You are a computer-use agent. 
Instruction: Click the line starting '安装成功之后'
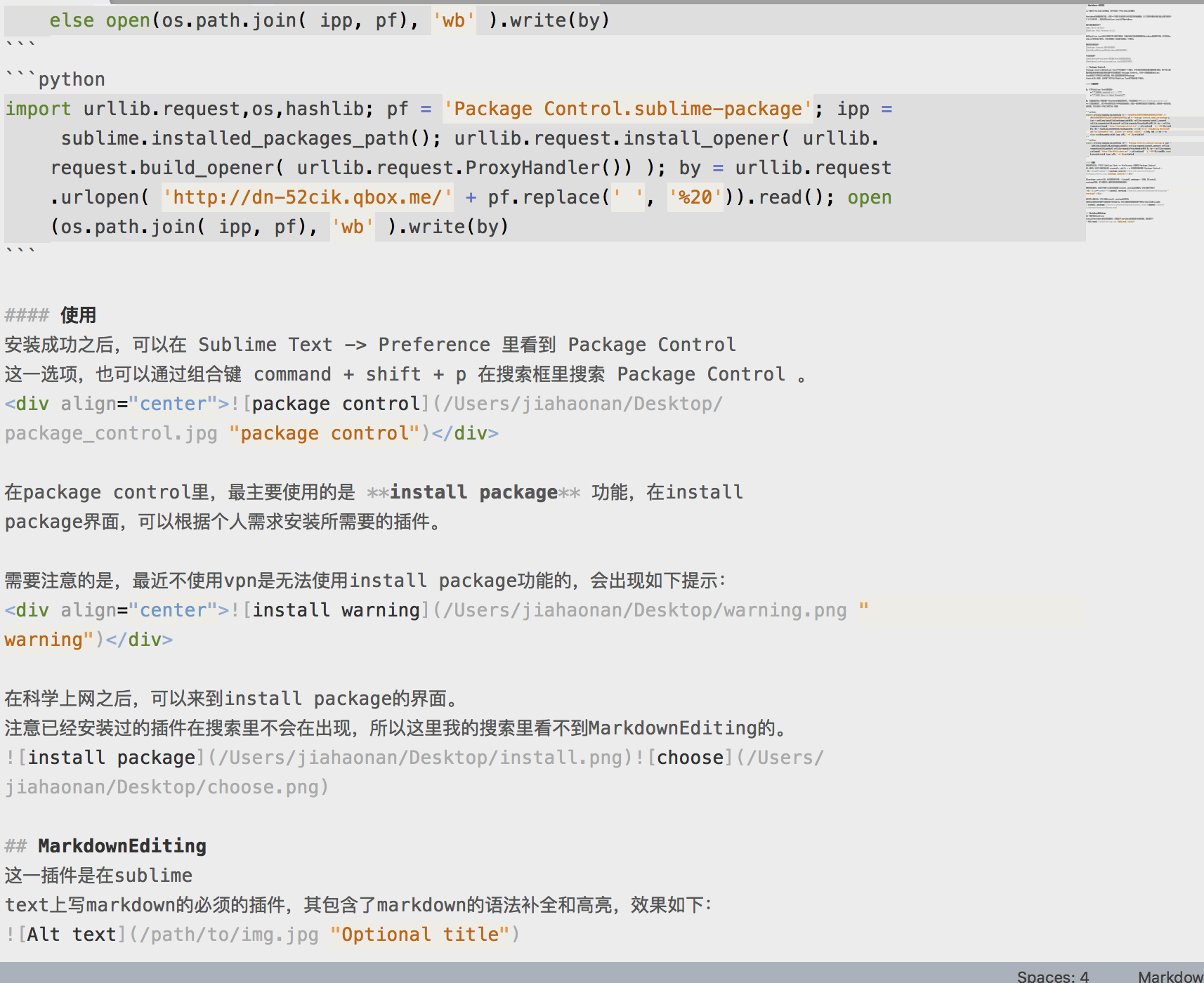(370, 345)
